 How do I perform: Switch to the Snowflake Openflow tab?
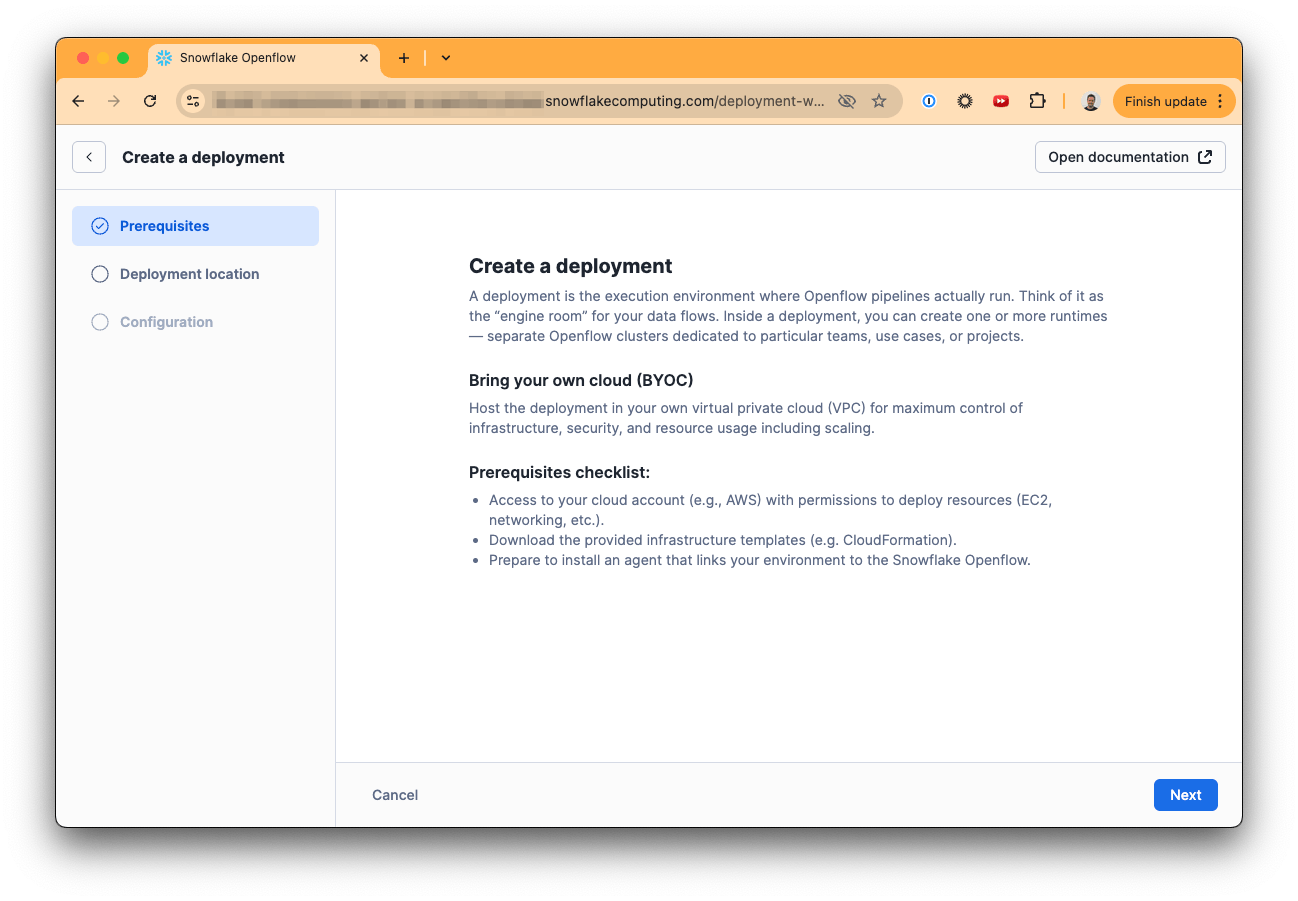click(x=264, y=58)
